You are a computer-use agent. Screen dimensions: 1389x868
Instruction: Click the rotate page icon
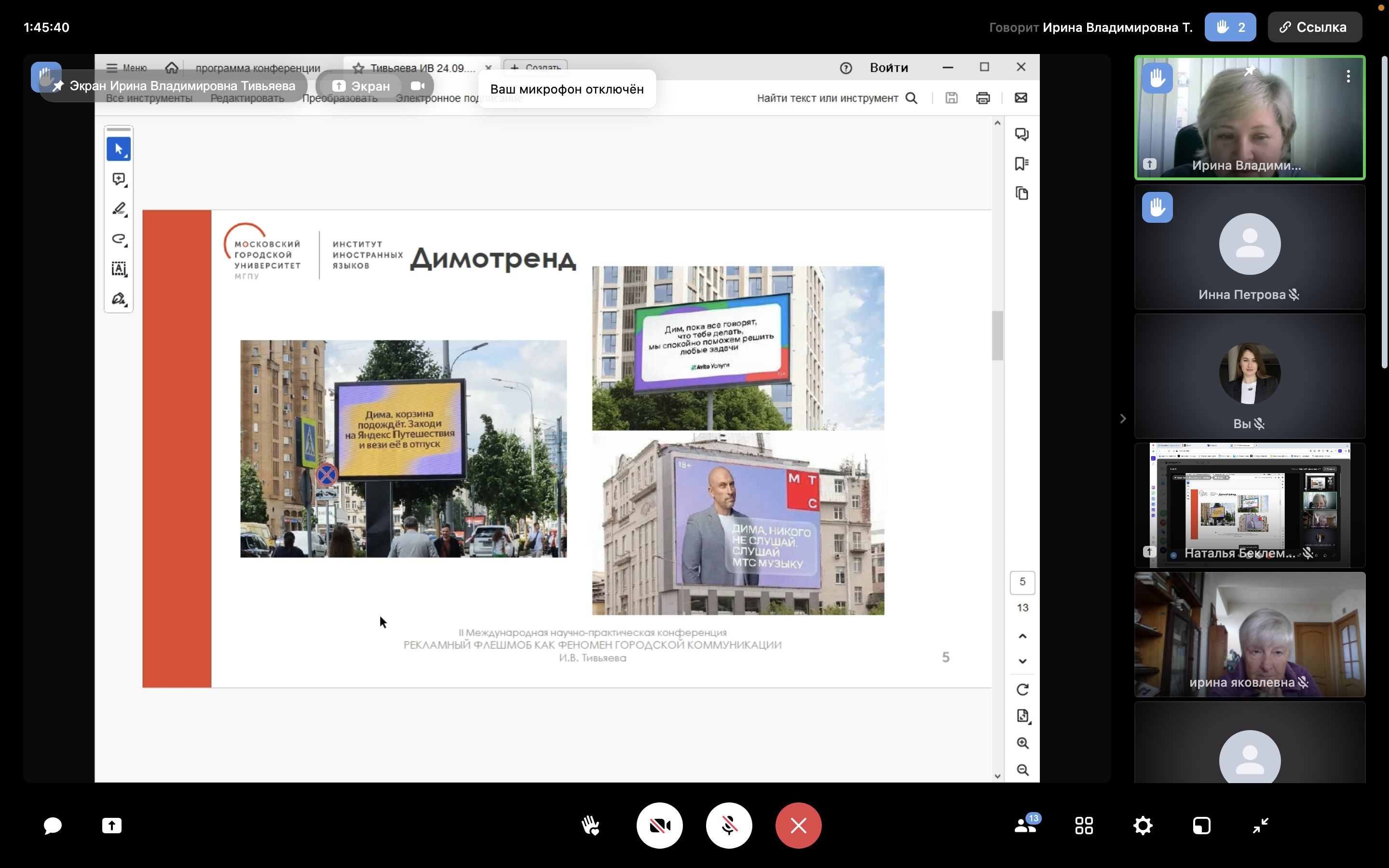tap(1023, 690)
